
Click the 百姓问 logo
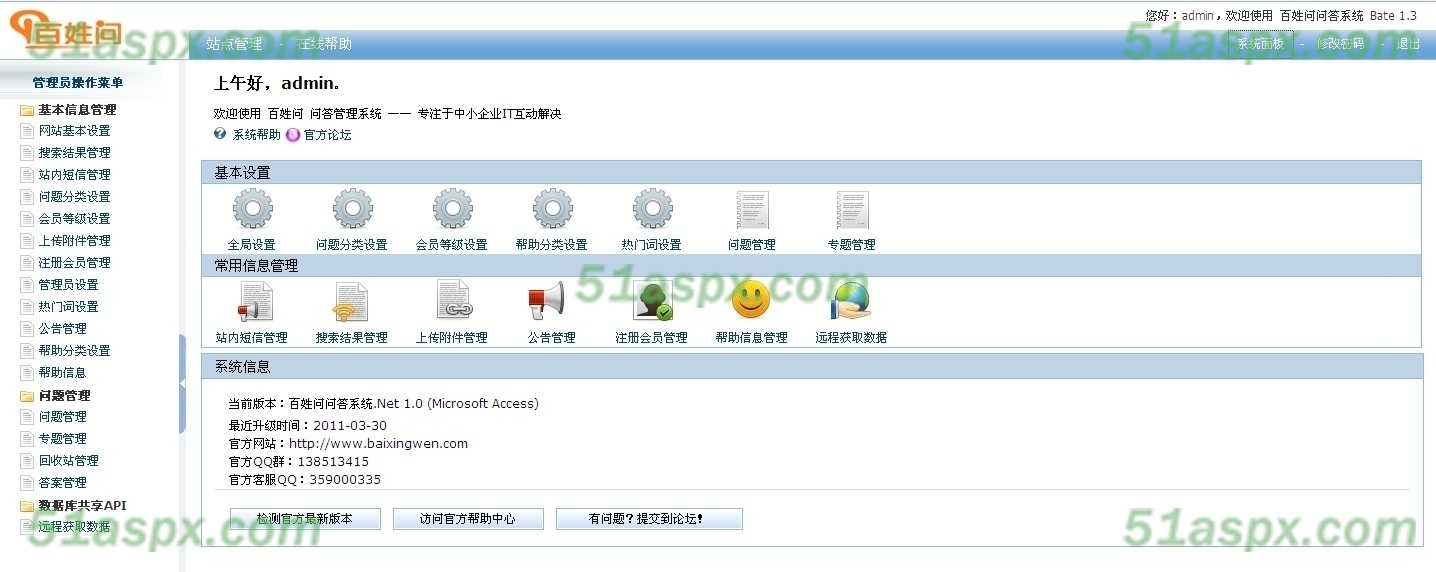pyautogui.click(x=66, y=32)
